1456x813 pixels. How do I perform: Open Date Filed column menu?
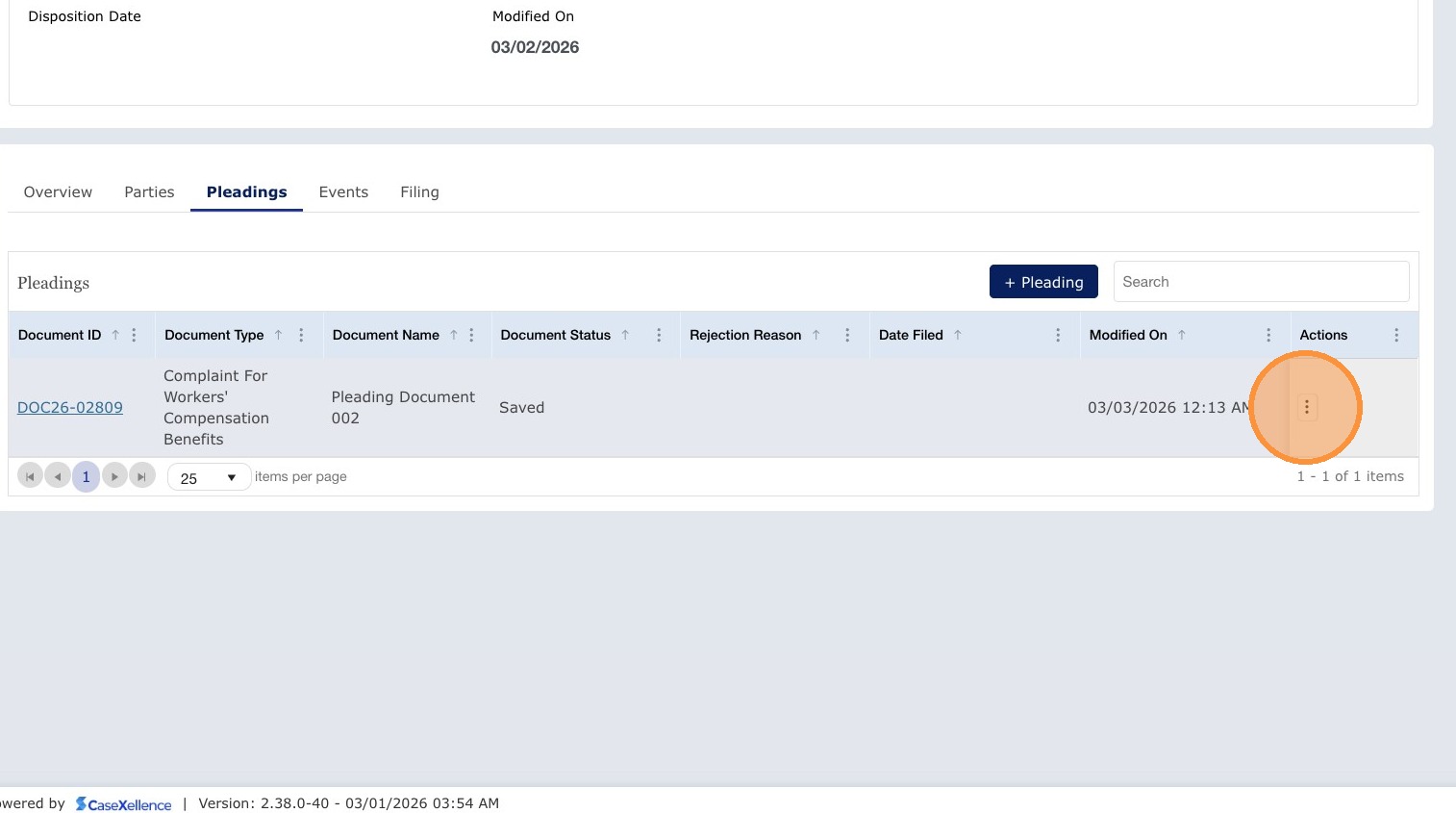pos(1058,335)
